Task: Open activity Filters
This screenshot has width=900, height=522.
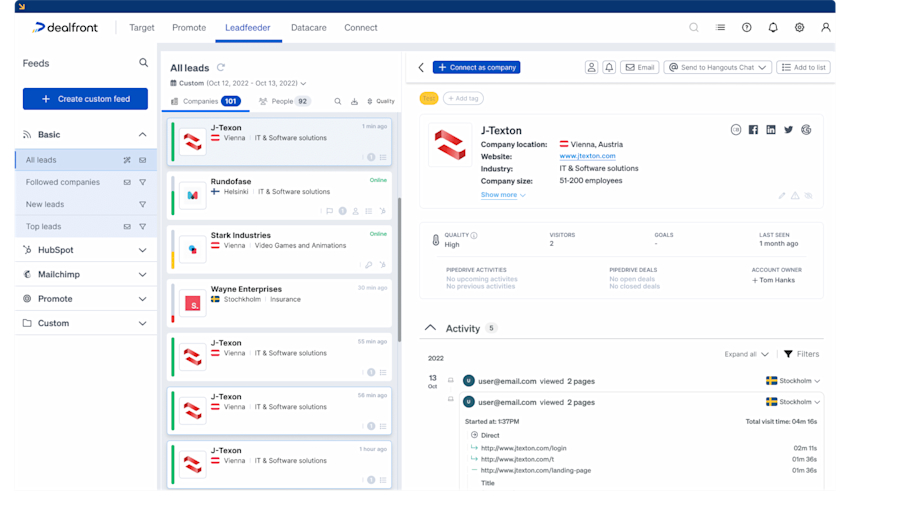Action: click(801, 354)
